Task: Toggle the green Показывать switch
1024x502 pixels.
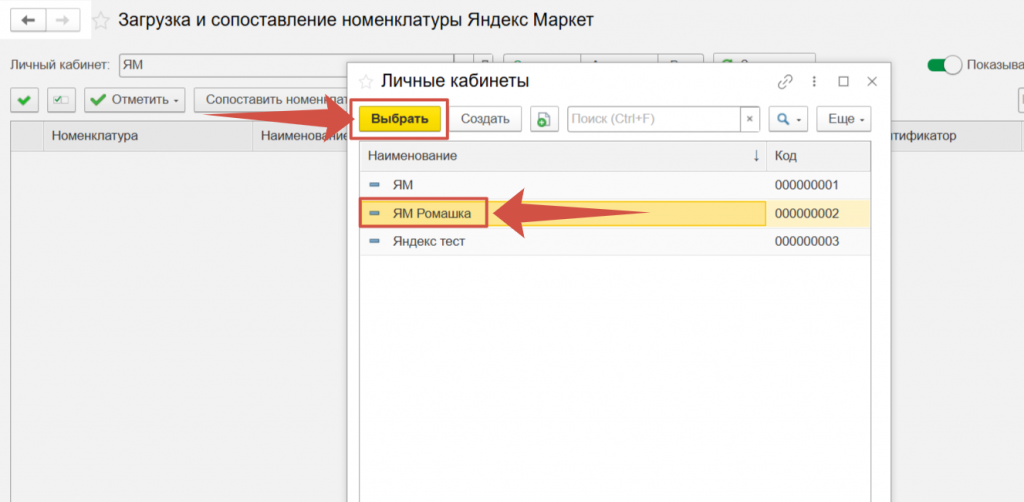Action: tap(944, 65)
